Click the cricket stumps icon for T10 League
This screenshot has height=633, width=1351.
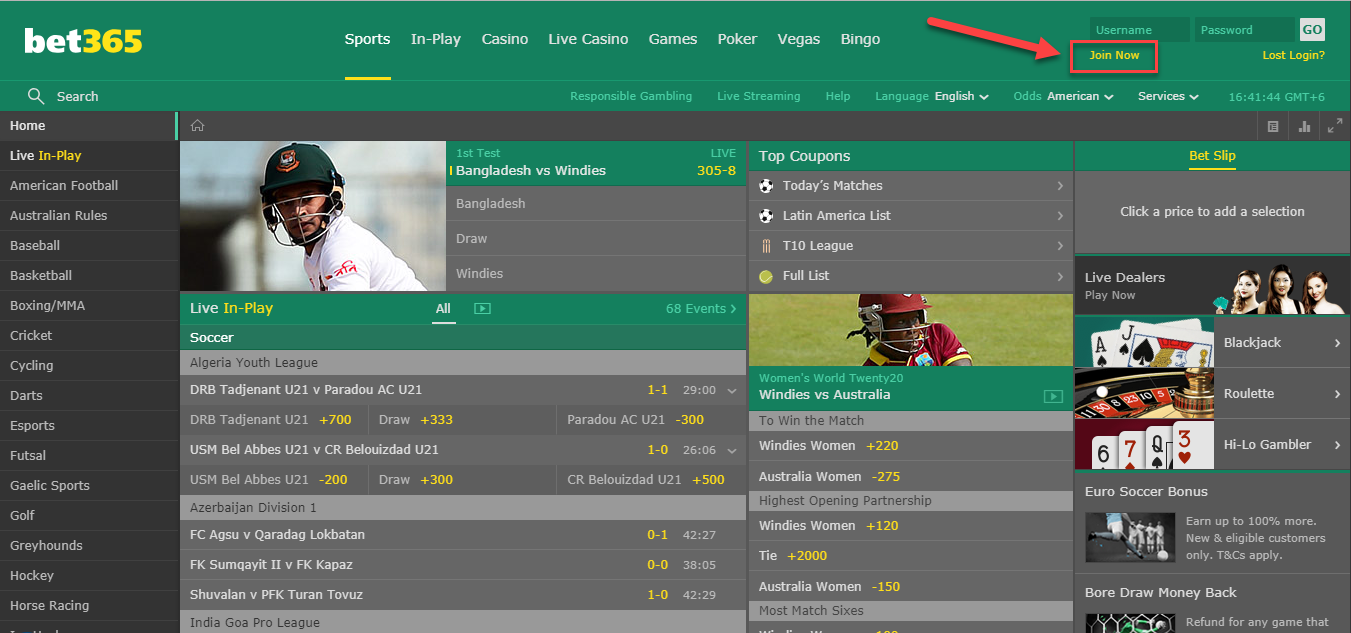(766, 246)
